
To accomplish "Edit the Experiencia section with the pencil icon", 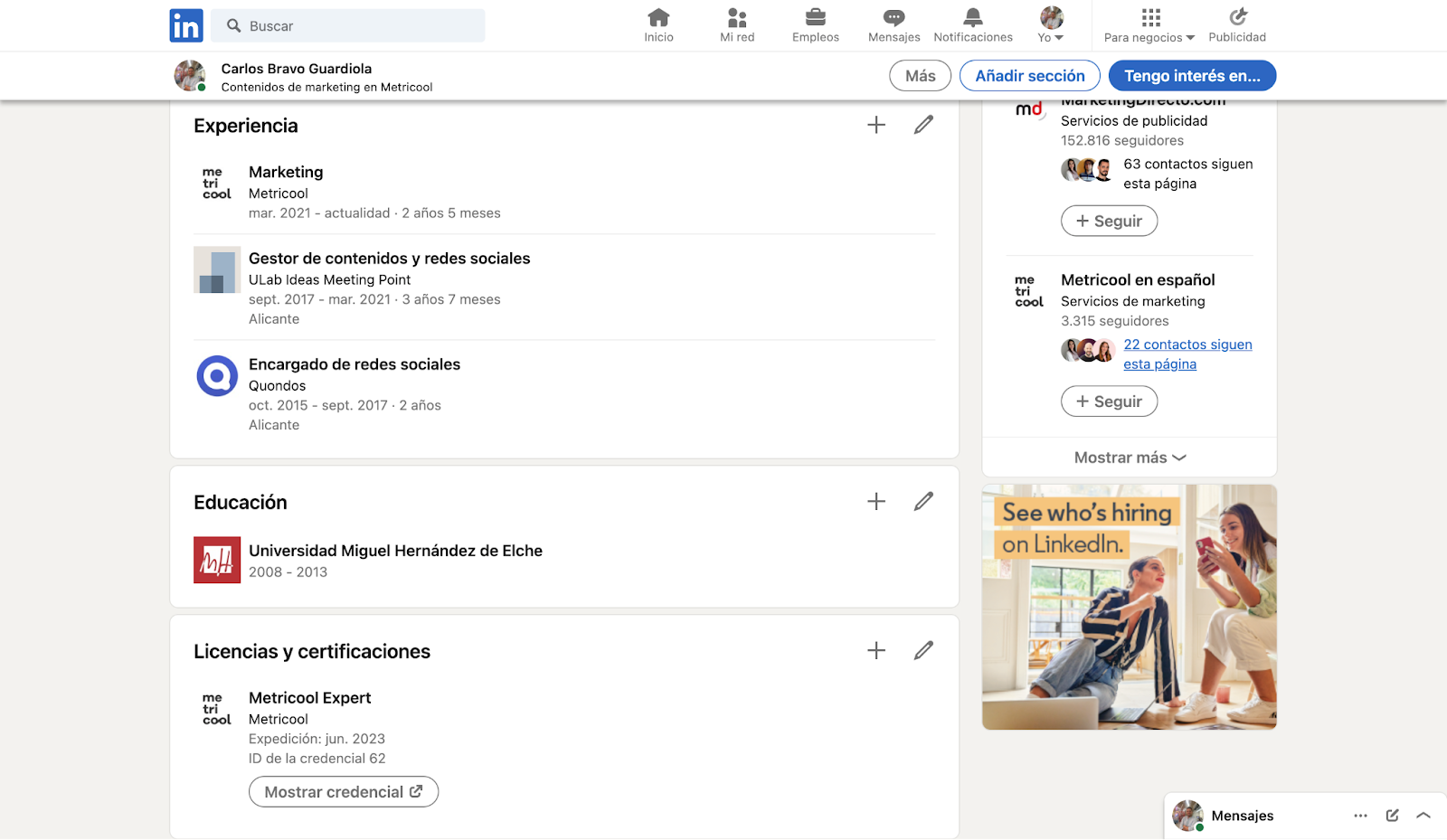I will coord(922,124).
